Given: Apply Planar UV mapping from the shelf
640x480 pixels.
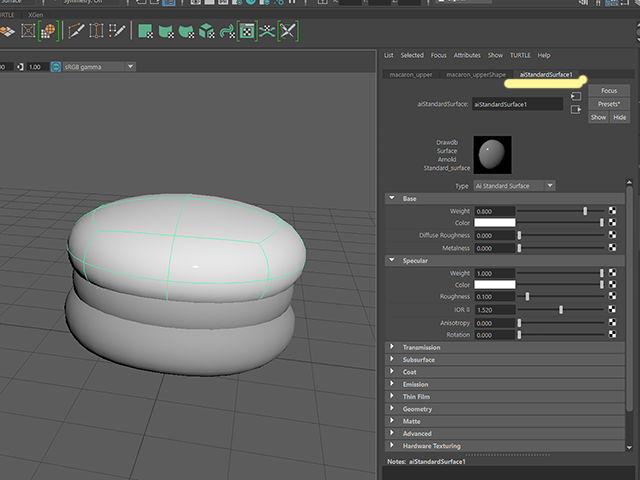Looking at the screenshot, I should pyautogui.click(x=145, y=31).
